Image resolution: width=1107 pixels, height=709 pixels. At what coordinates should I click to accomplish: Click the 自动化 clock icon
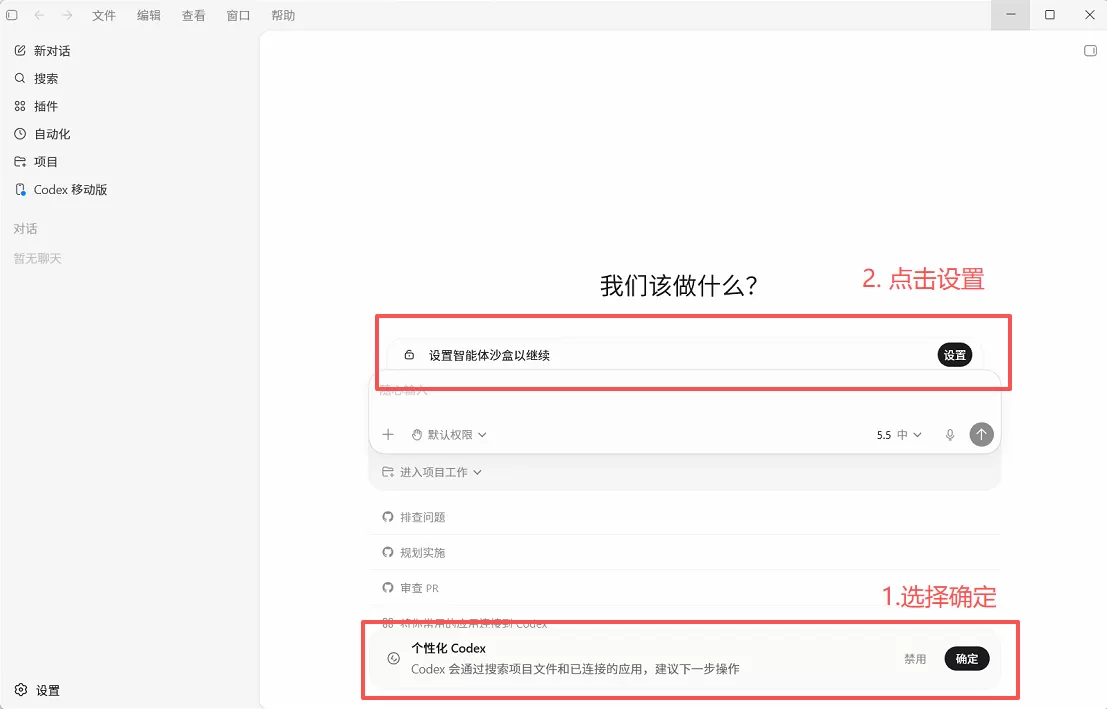(x=20, y=133)
